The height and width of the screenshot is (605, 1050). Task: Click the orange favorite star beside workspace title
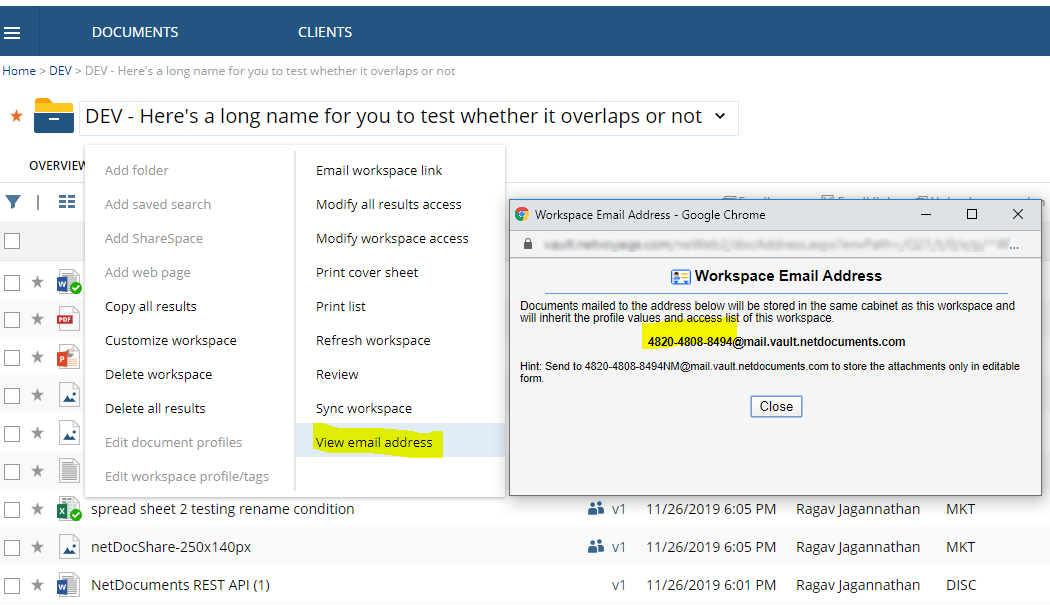click(x=17, y=117)
